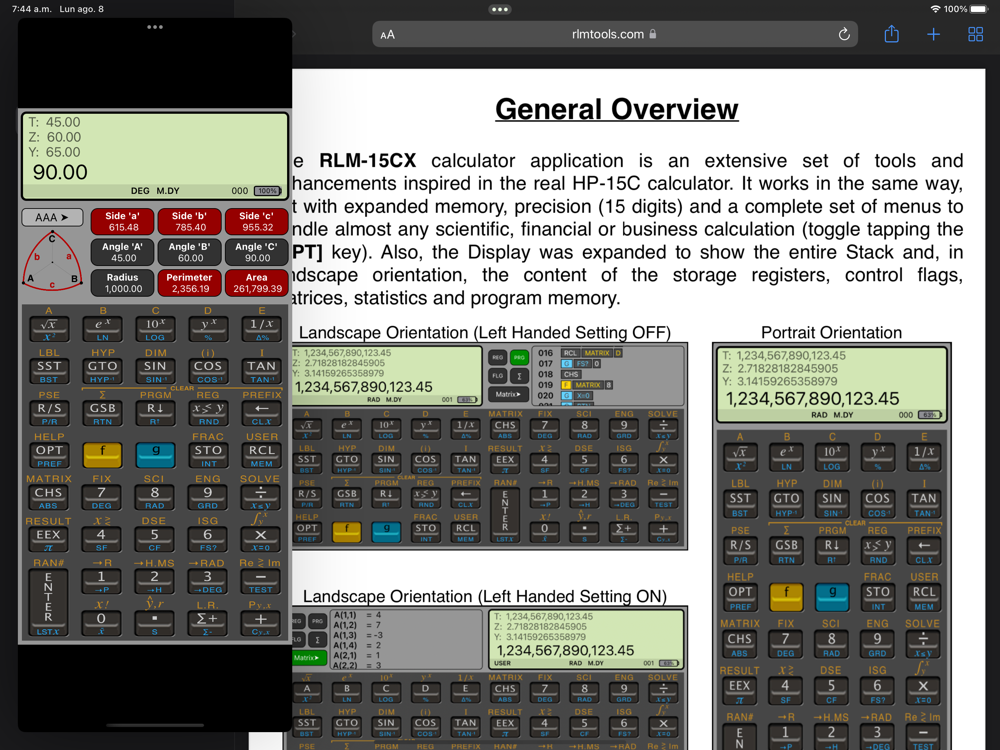Tap the digit 7 key
Screen dimensions: 1000x750
(x=102, y=497)
